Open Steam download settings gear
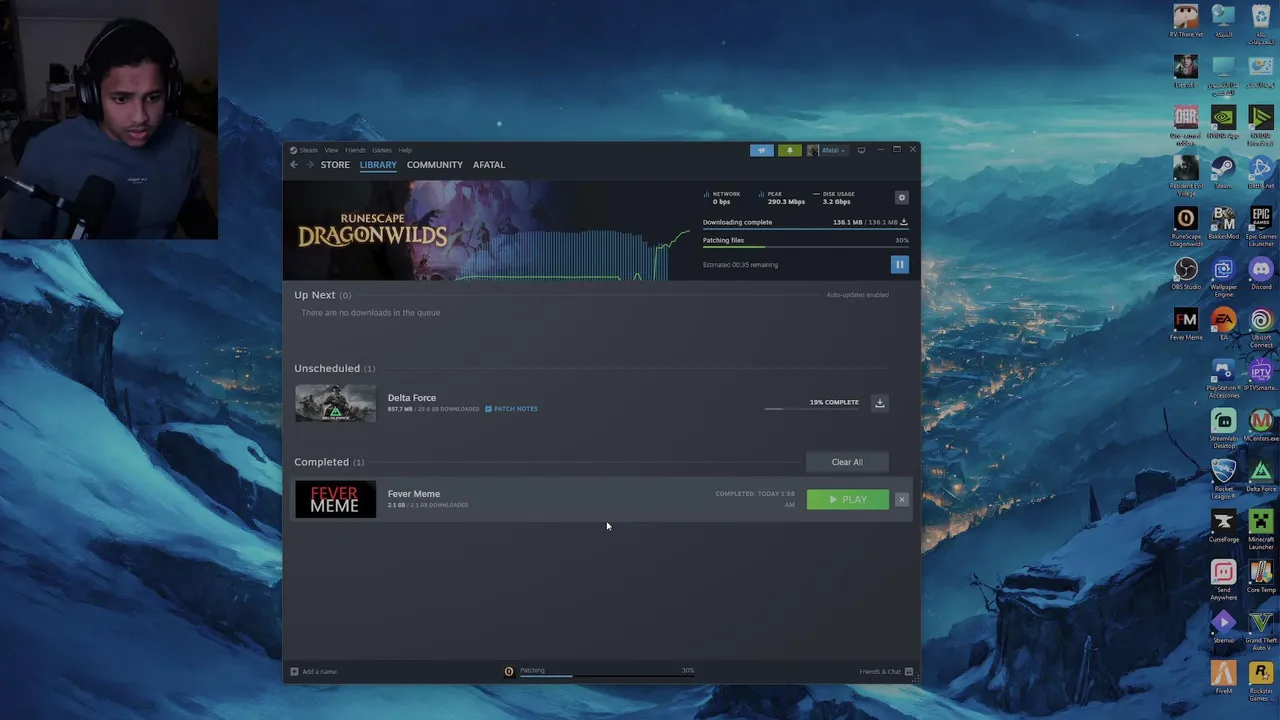Viewport: 1280px width, 720px height. [x=901, y=197]
